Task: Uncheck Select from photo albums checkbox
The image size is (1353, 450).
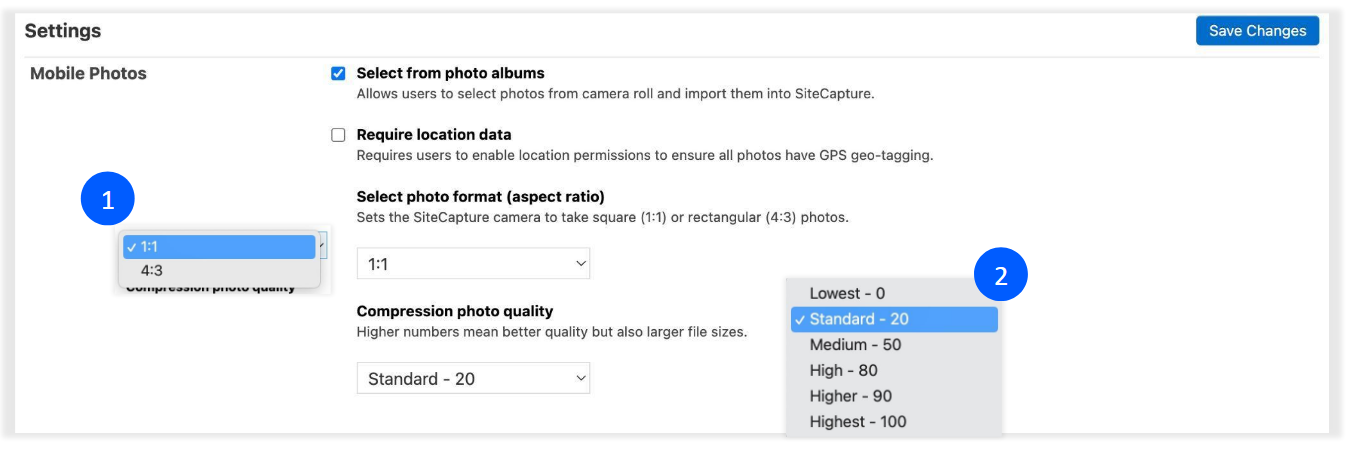Action: click(x=338, y=73)
